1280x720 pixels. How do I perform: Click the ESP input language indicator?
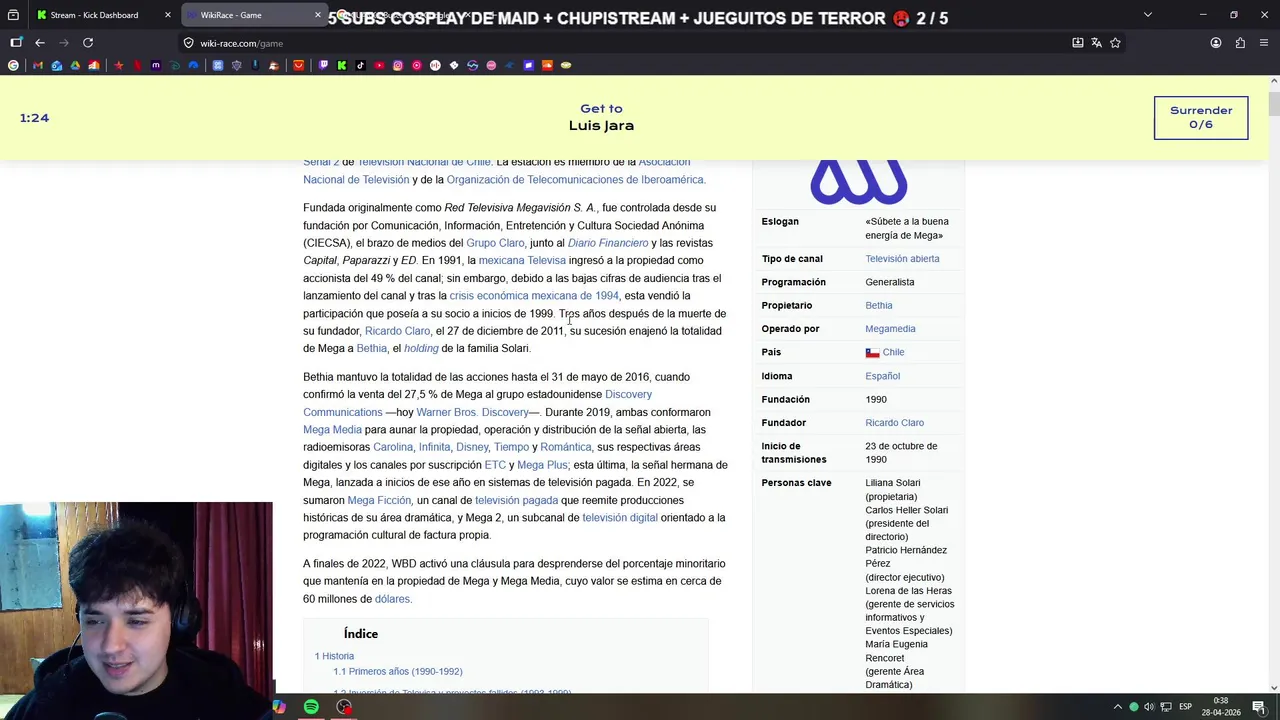tap(1185, 707)
